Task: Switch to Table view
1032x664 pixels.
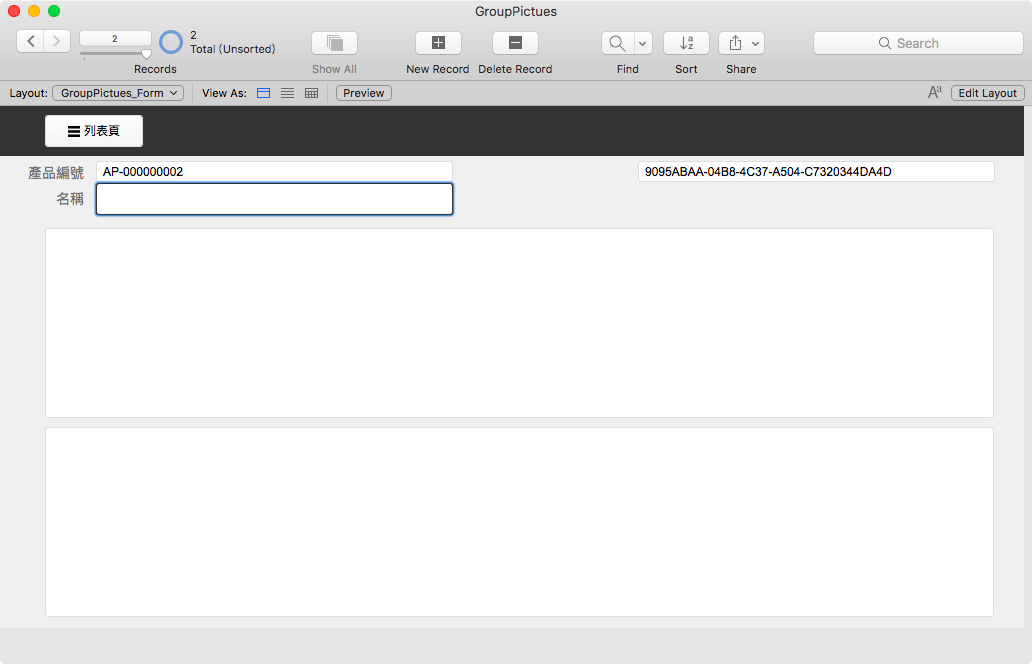Action: [x=311, y=93]
